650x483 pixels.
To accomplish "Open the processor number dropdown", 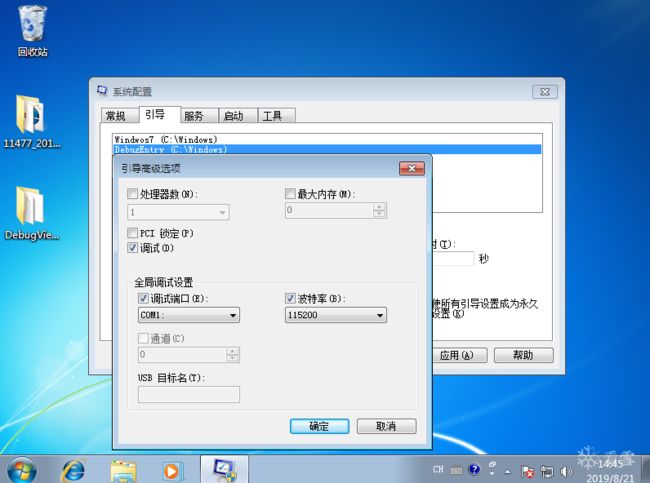I will coord(178,212).
